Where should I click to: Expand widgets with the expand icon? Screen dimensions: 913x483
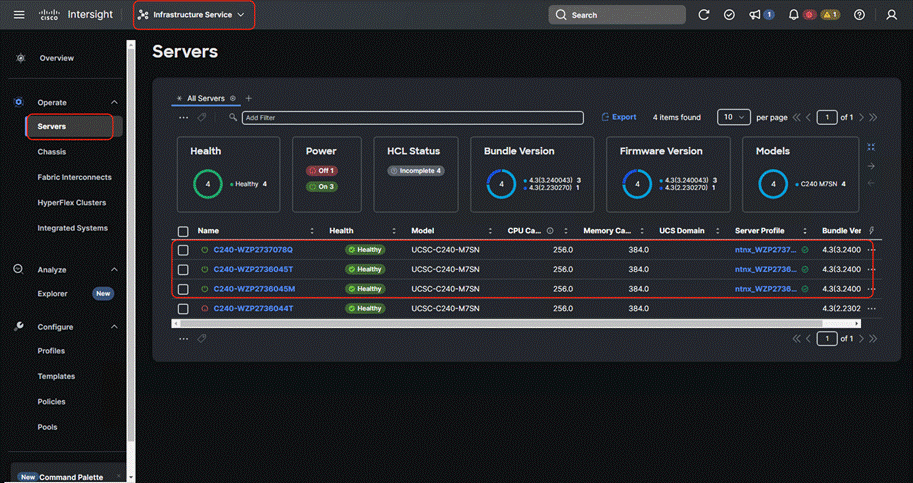871,147
